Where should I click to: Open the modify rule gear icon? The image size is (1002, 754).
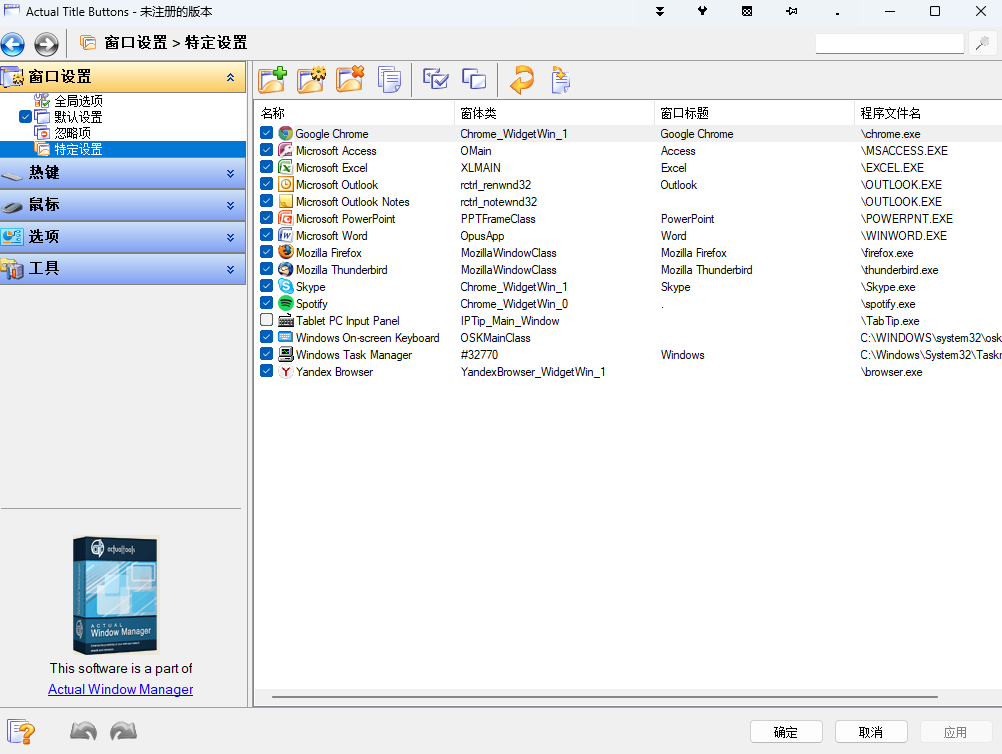[312, 81]
